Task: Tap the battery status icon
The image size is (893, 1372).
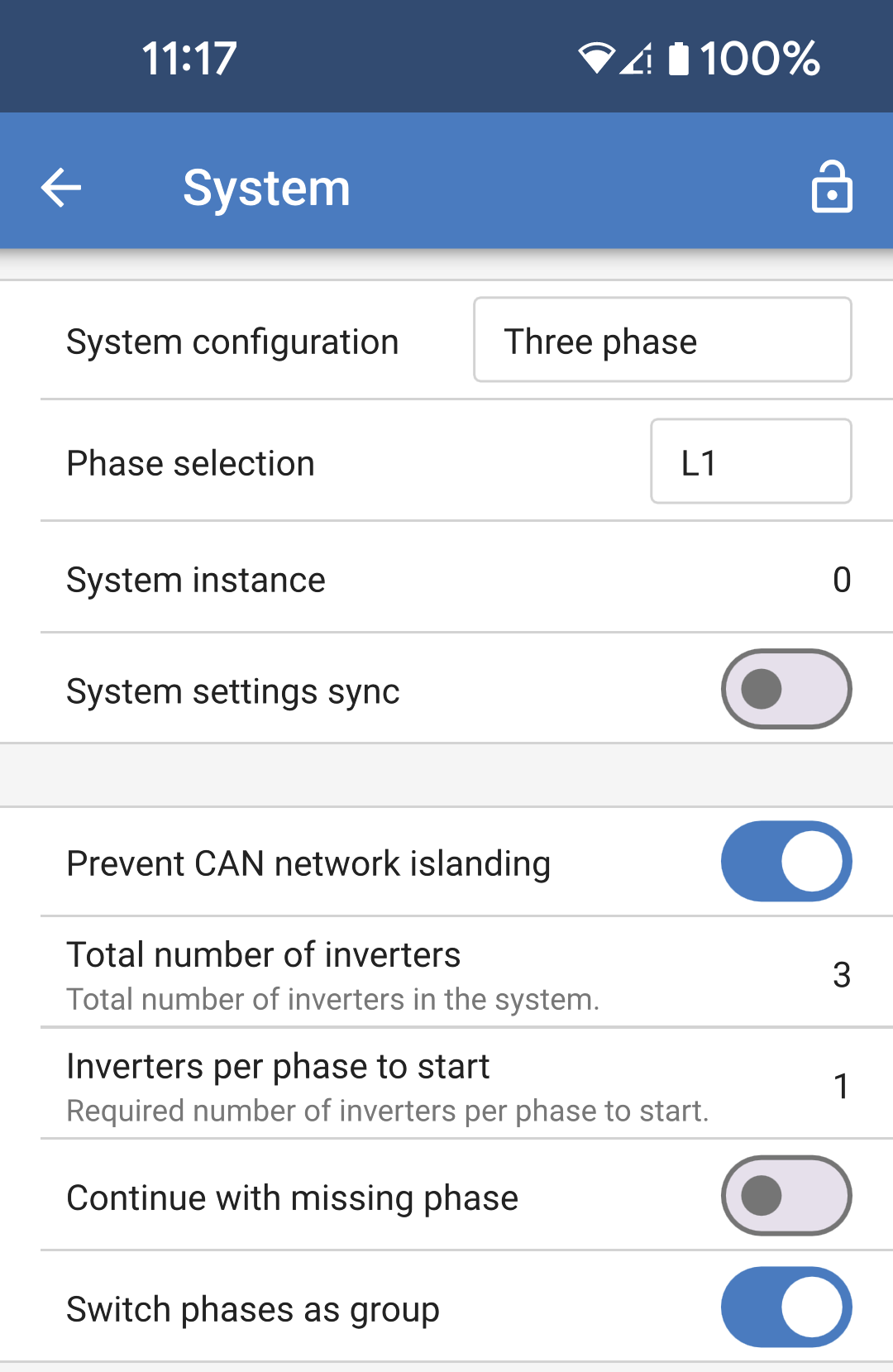Action: 678,58
